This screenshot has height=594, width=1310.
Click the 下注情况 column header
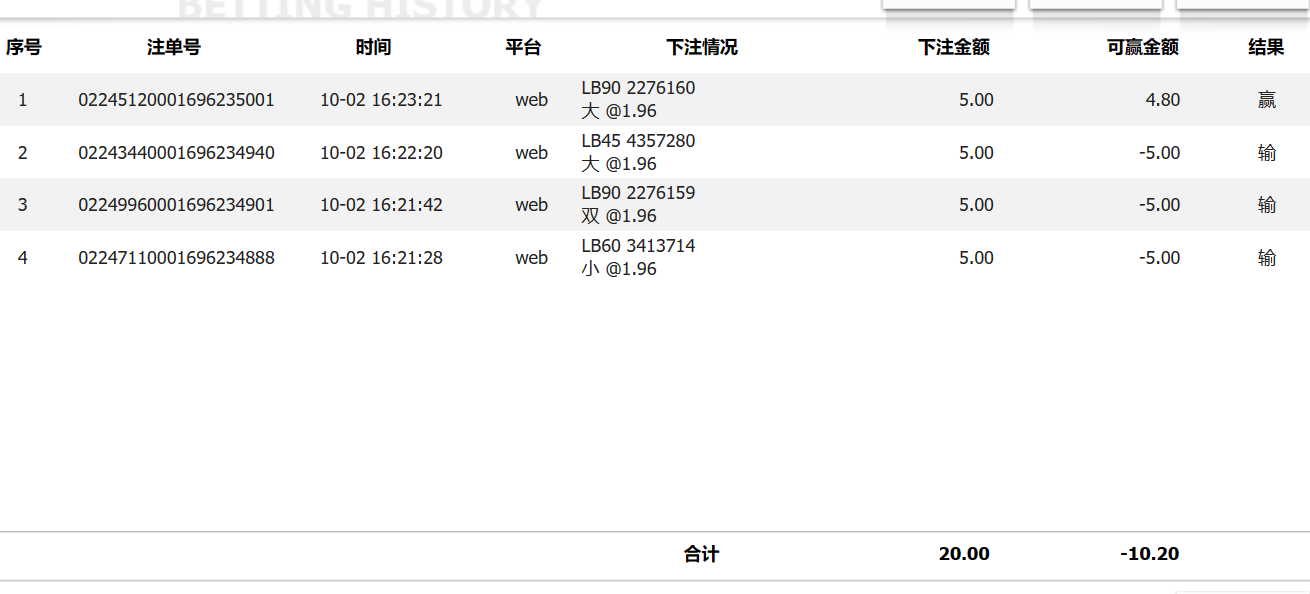click(x=701, y=47)
